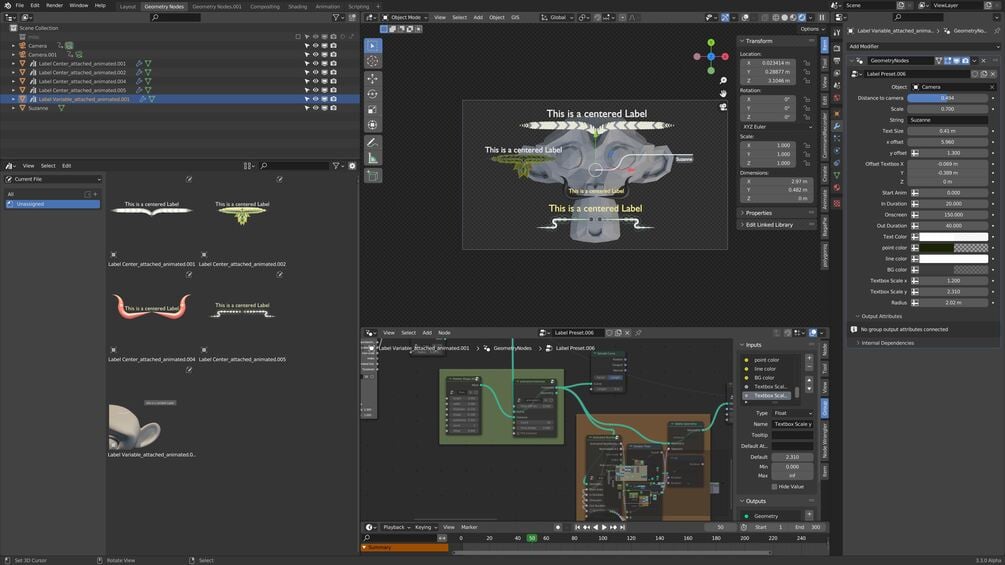Click the line color swatch
Viewport: 1005px width, 565px height.
[x=954, y=259]
